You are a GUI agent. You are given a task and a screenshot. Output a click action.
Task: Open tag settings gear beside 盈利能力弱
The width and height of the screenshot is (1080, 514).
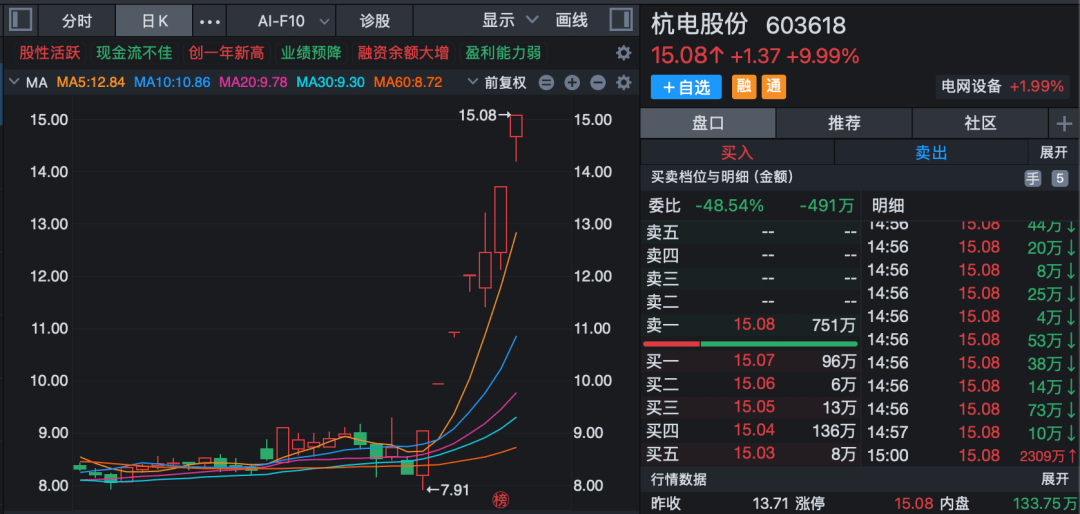pyautogui.click(x=623, y=53)
